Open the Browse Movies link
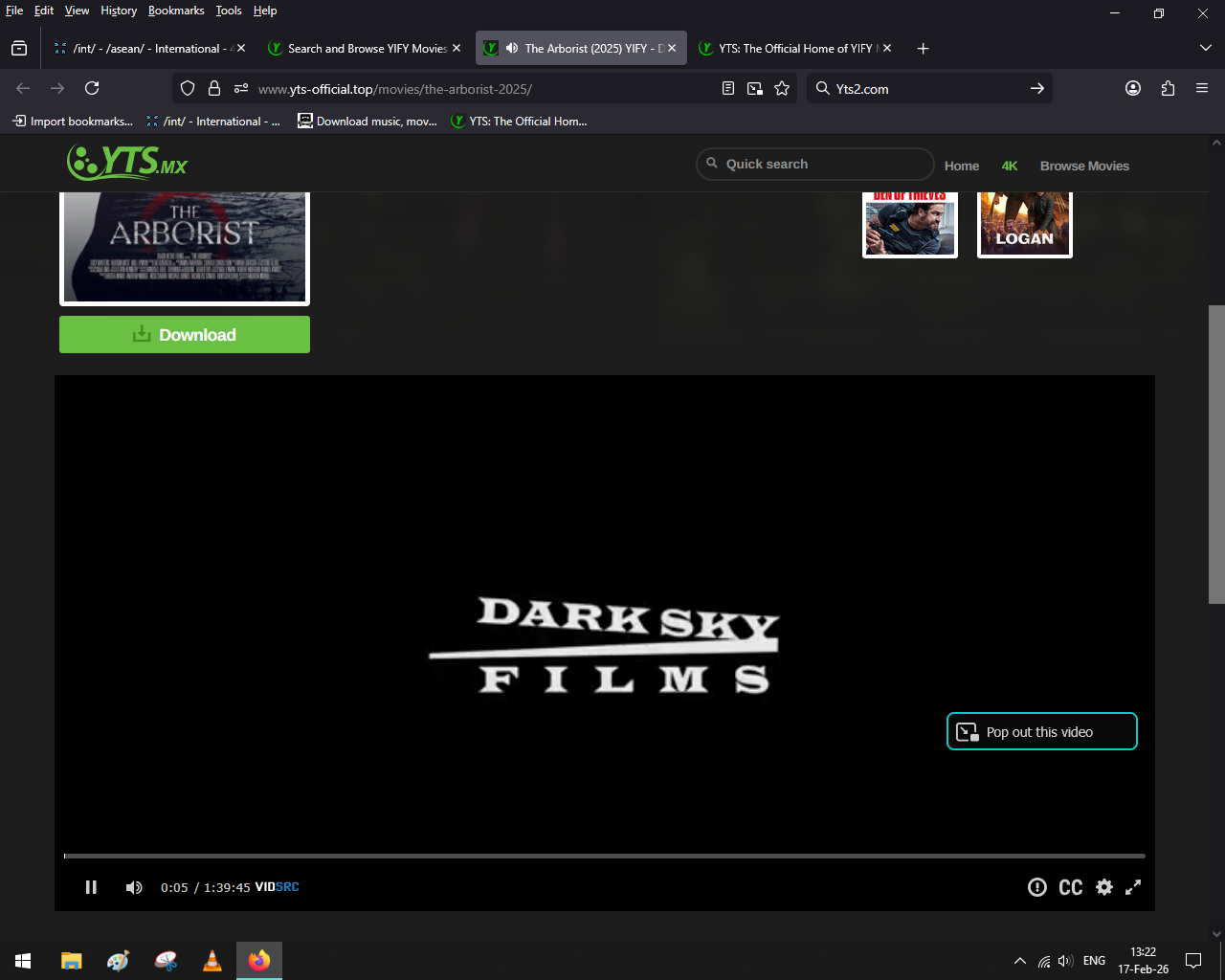The width and height of the screenshot is (1225, 980). click(x=1084, y=166)
